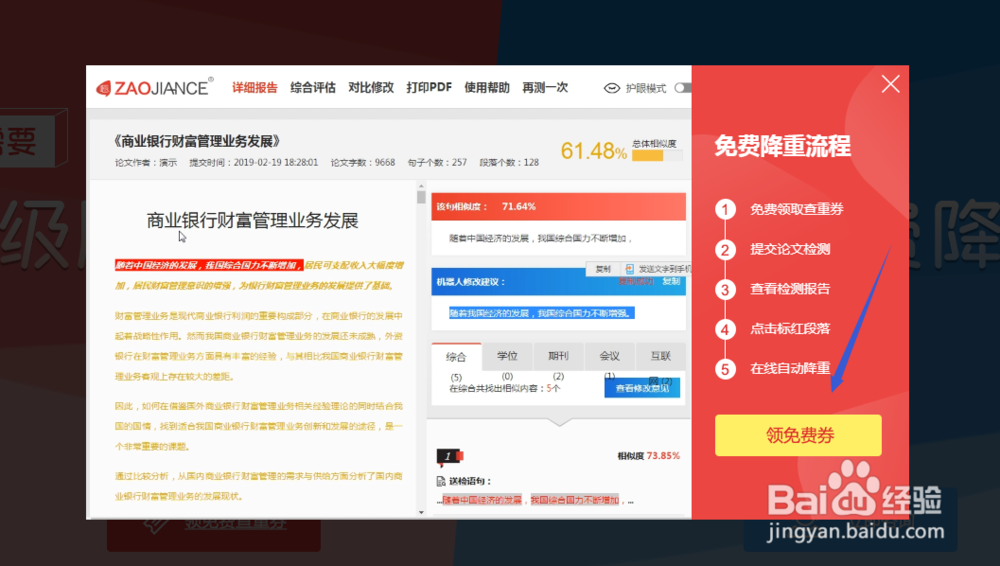Open 使用帮助 help menu
1000x566 pixels.
tap(487, 87)
